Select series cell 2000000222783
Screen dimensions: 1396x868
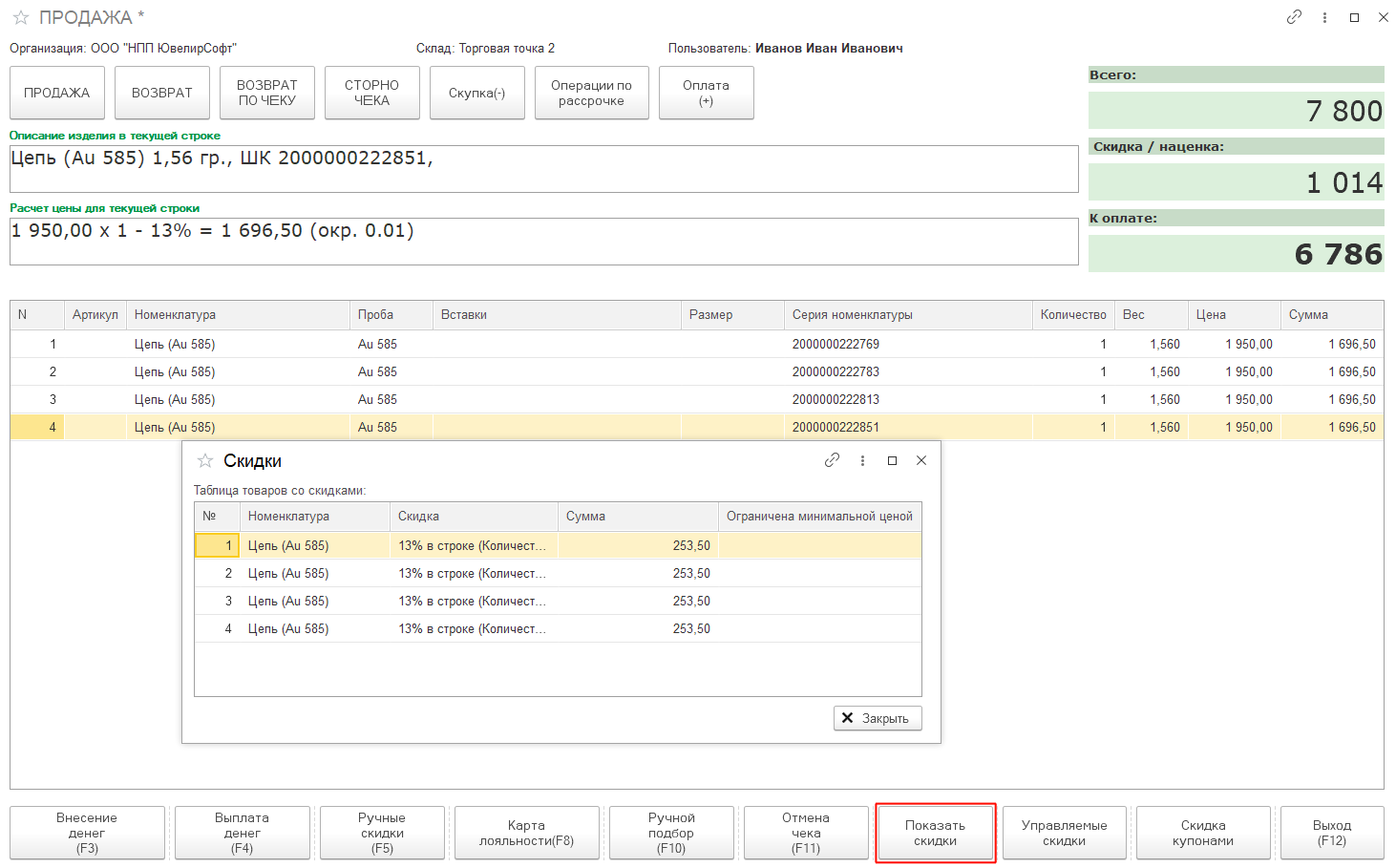pyautogui.click(x=908, y=371)
